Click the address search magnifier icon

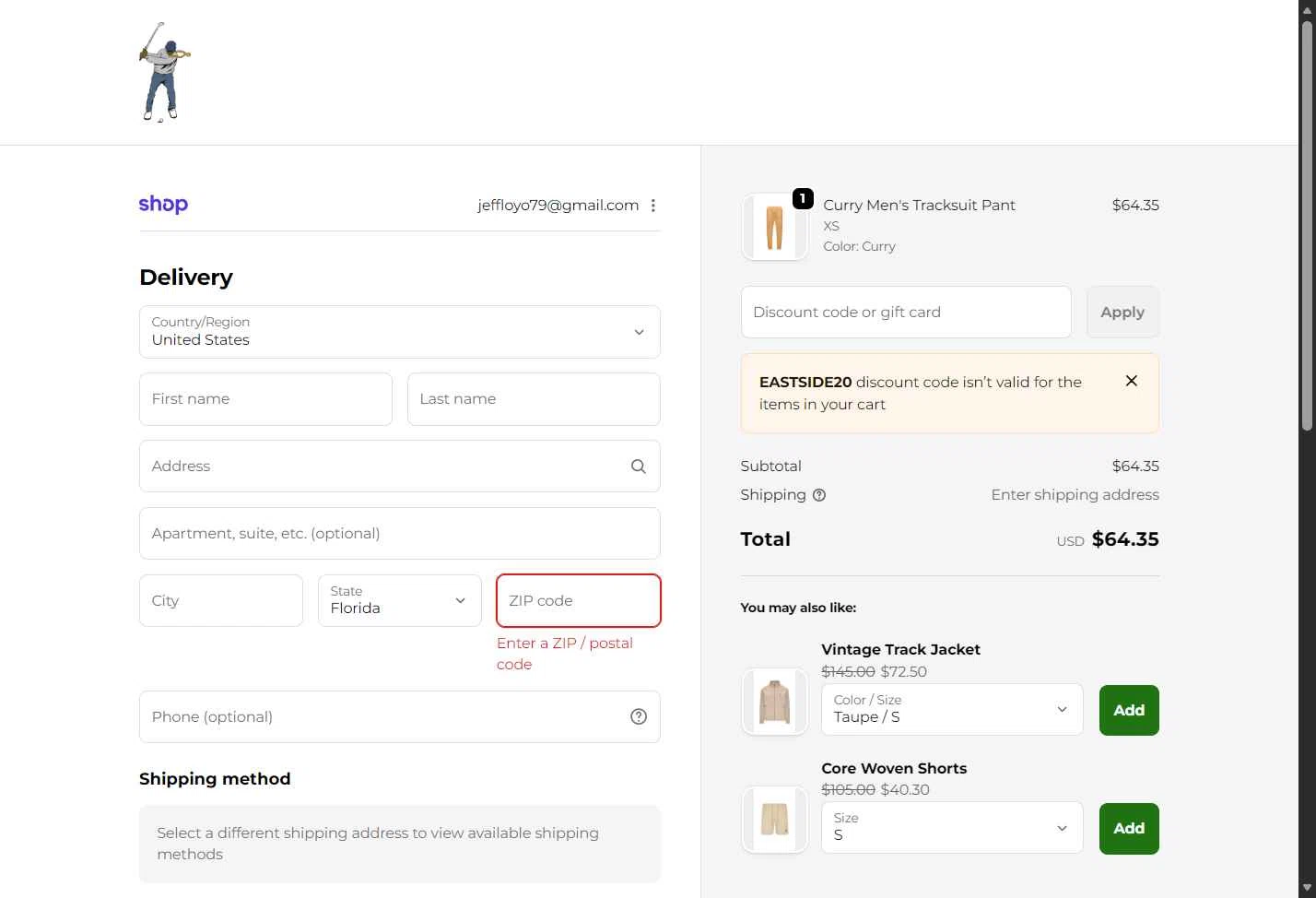638,467
